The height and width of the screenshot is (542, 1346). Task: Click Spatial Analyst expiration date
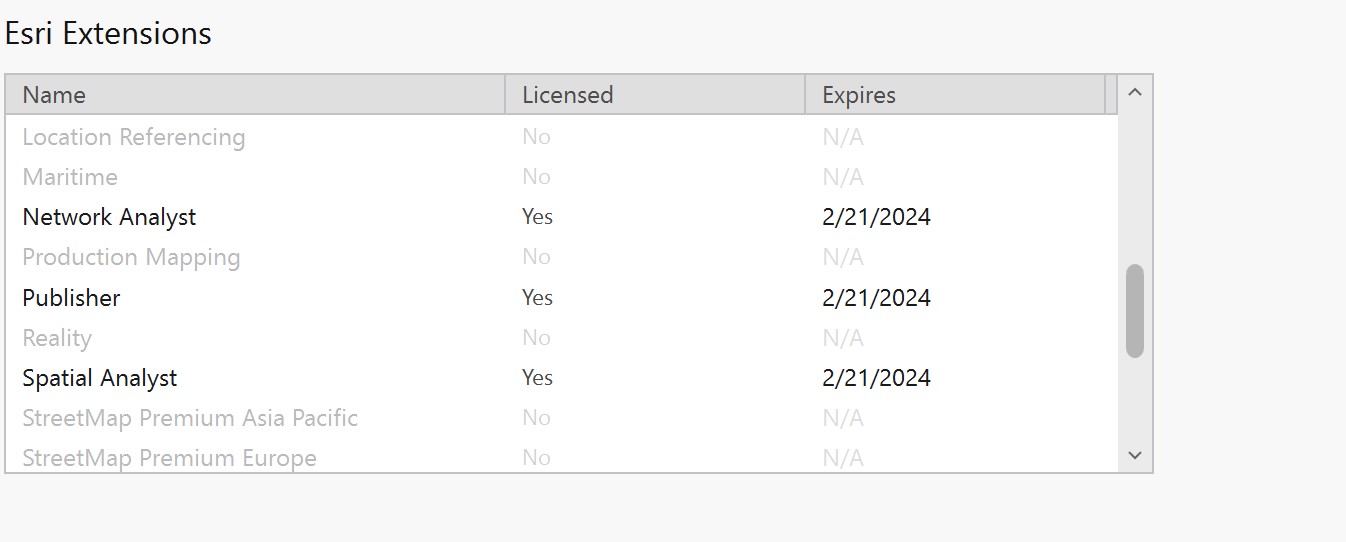876,378
